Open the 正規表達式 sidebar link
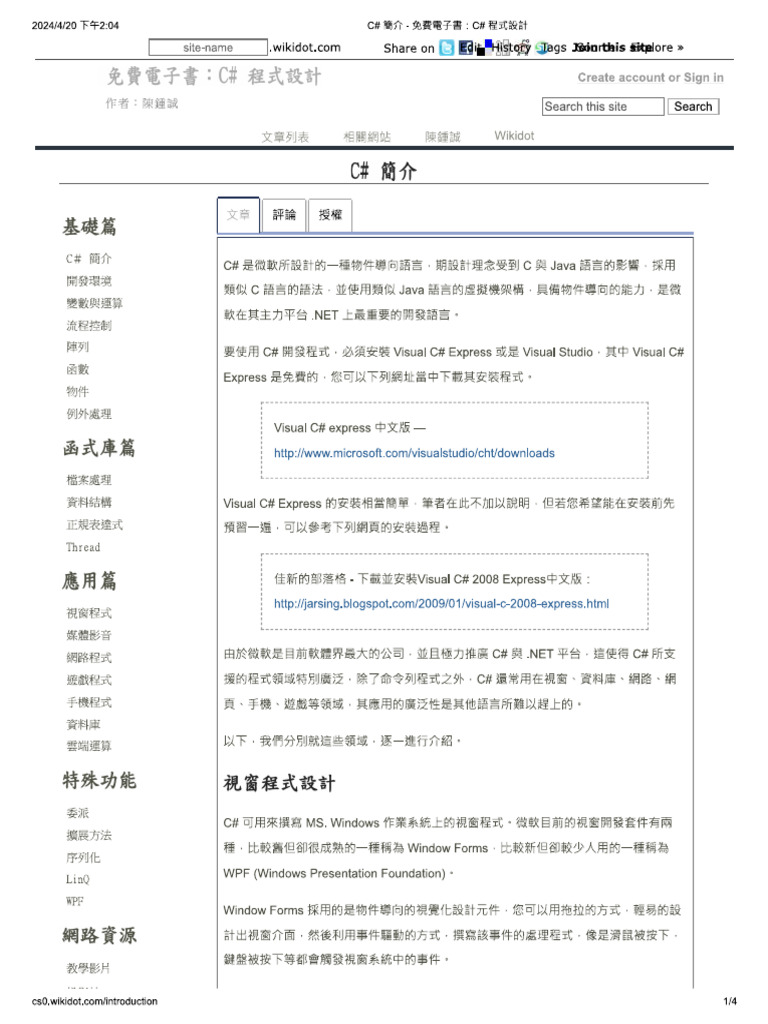The width and height of the screenshot is (768, 1024). point(95,525)
